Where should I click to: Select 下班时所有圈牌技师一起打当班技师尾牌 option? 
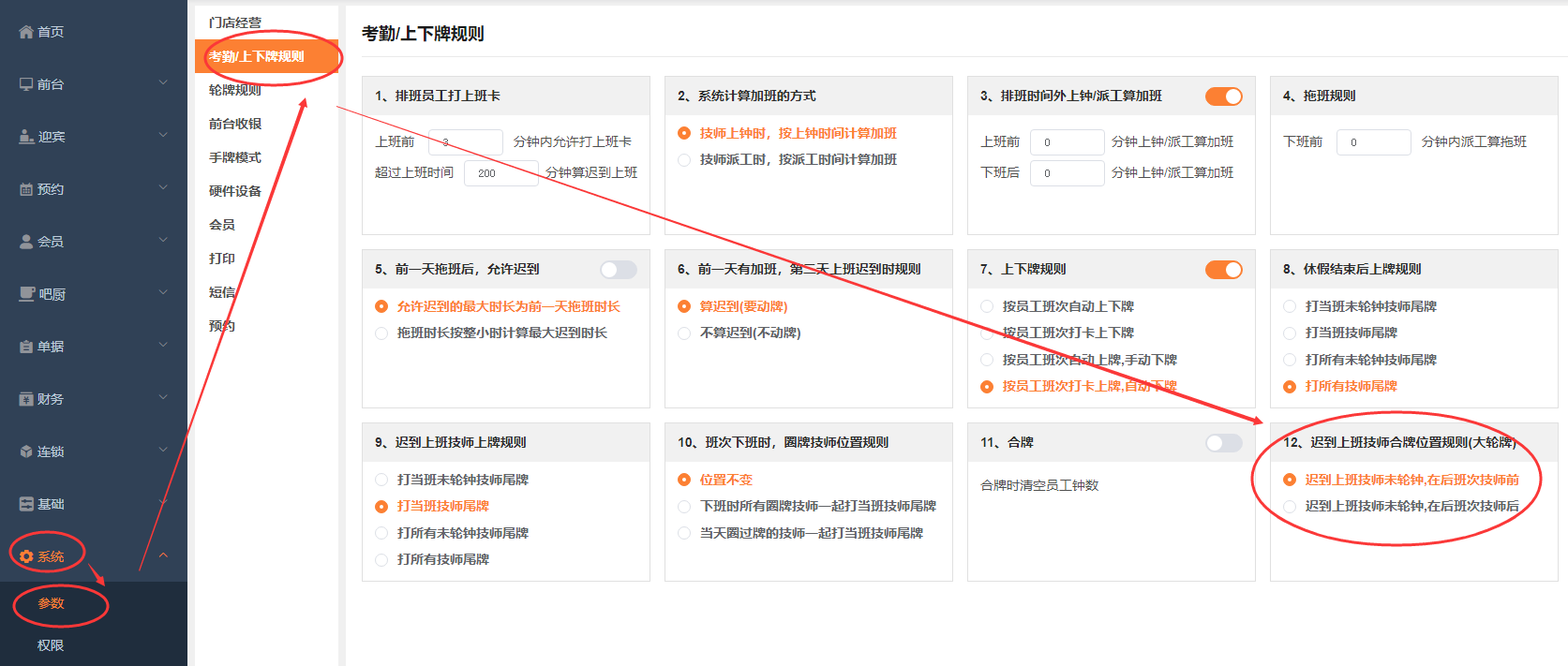click(807, 506)
